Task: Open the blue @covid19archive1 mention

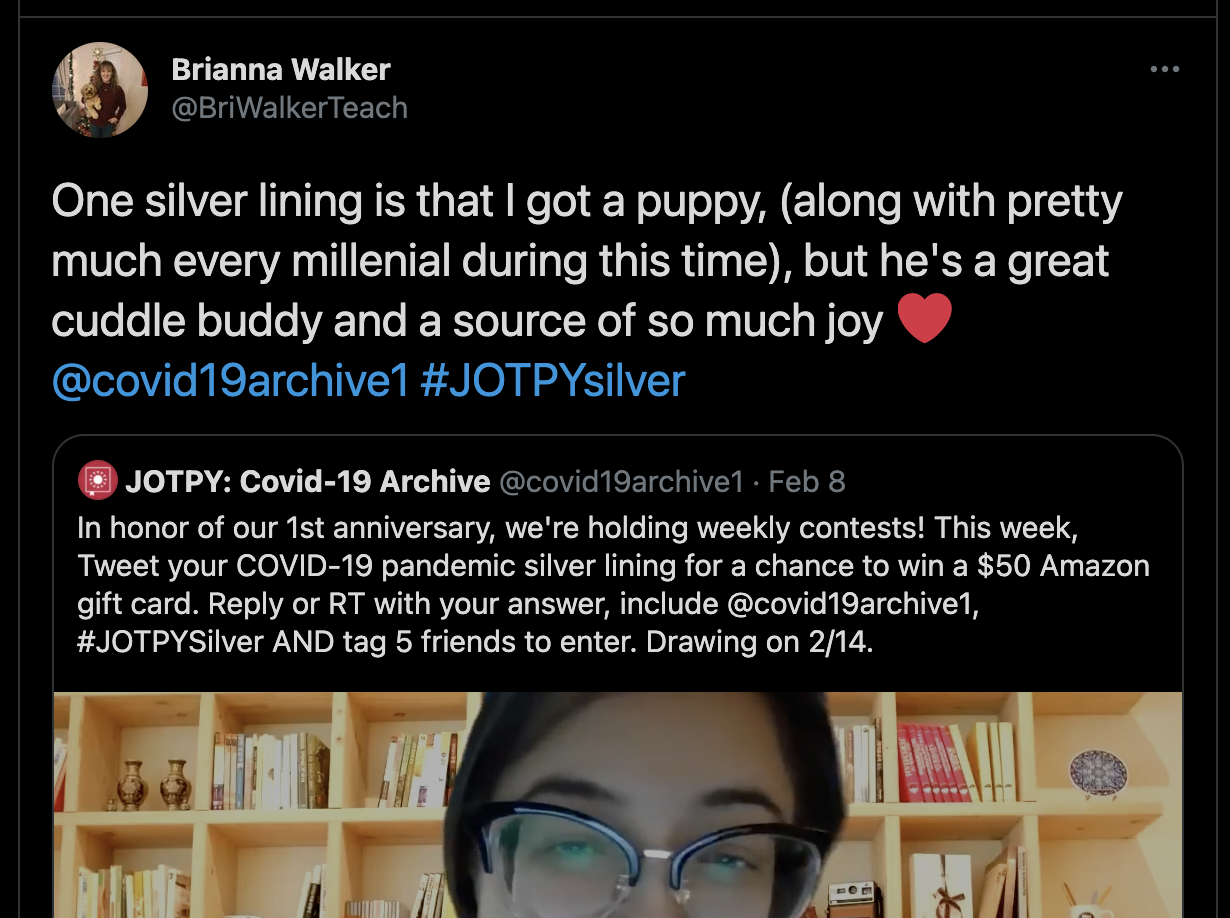Action: (230, 381)
